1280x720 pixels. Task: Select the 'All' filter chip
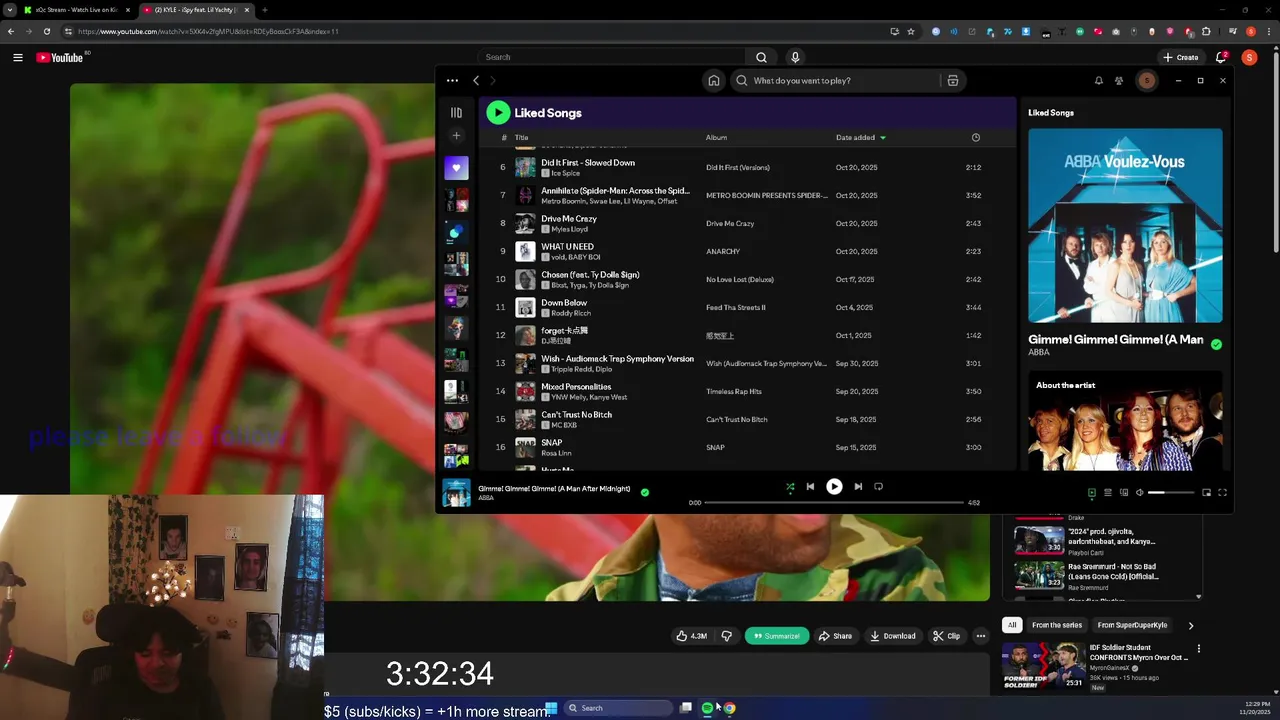coord(1012,625)
